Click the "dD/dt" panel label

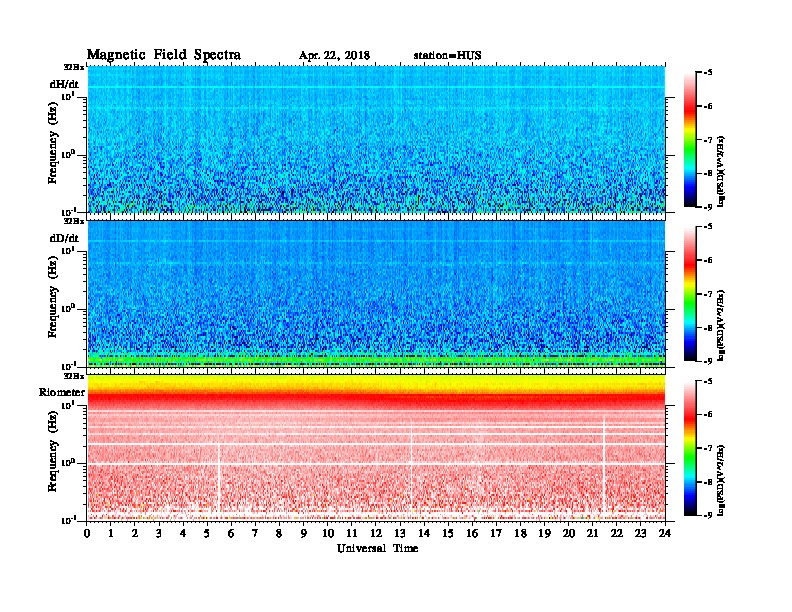click(64, 238)
